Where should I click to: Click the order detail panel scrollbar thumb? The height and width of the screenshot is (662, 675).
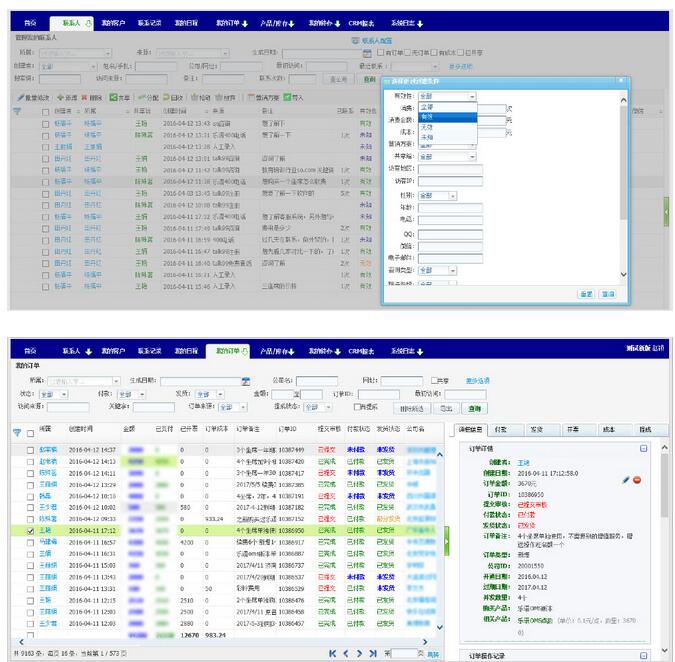[664, 485]
